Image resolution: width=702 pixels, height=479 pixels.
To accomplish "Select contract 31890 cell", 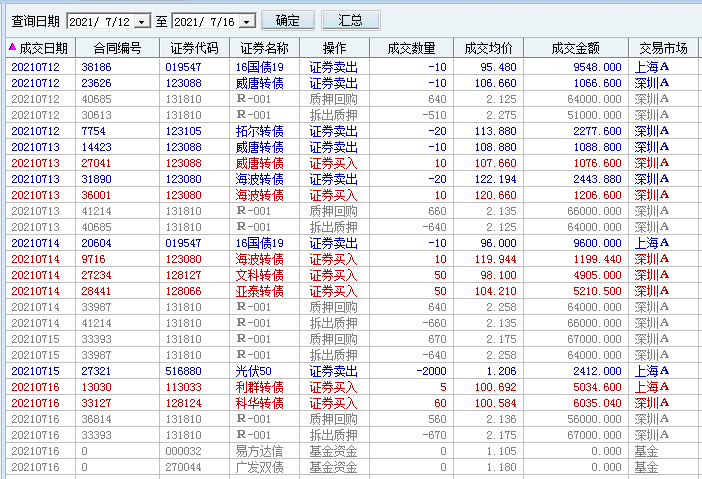I will pyautogui.click(x=96, y=179).
